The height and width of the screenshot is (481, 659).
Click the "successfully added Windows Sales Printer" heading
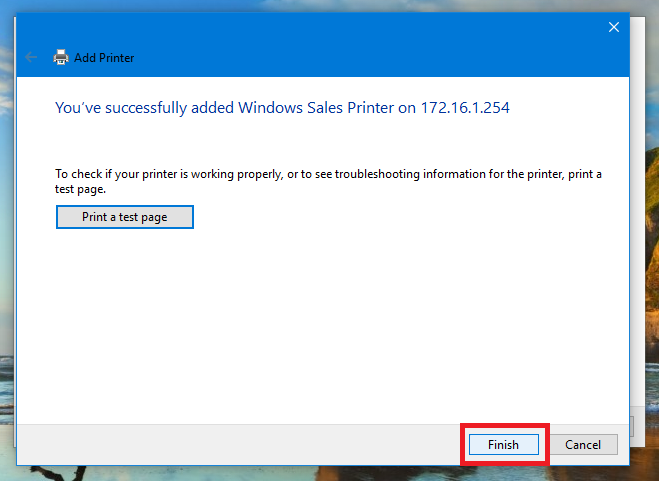(x=282, y=108)
